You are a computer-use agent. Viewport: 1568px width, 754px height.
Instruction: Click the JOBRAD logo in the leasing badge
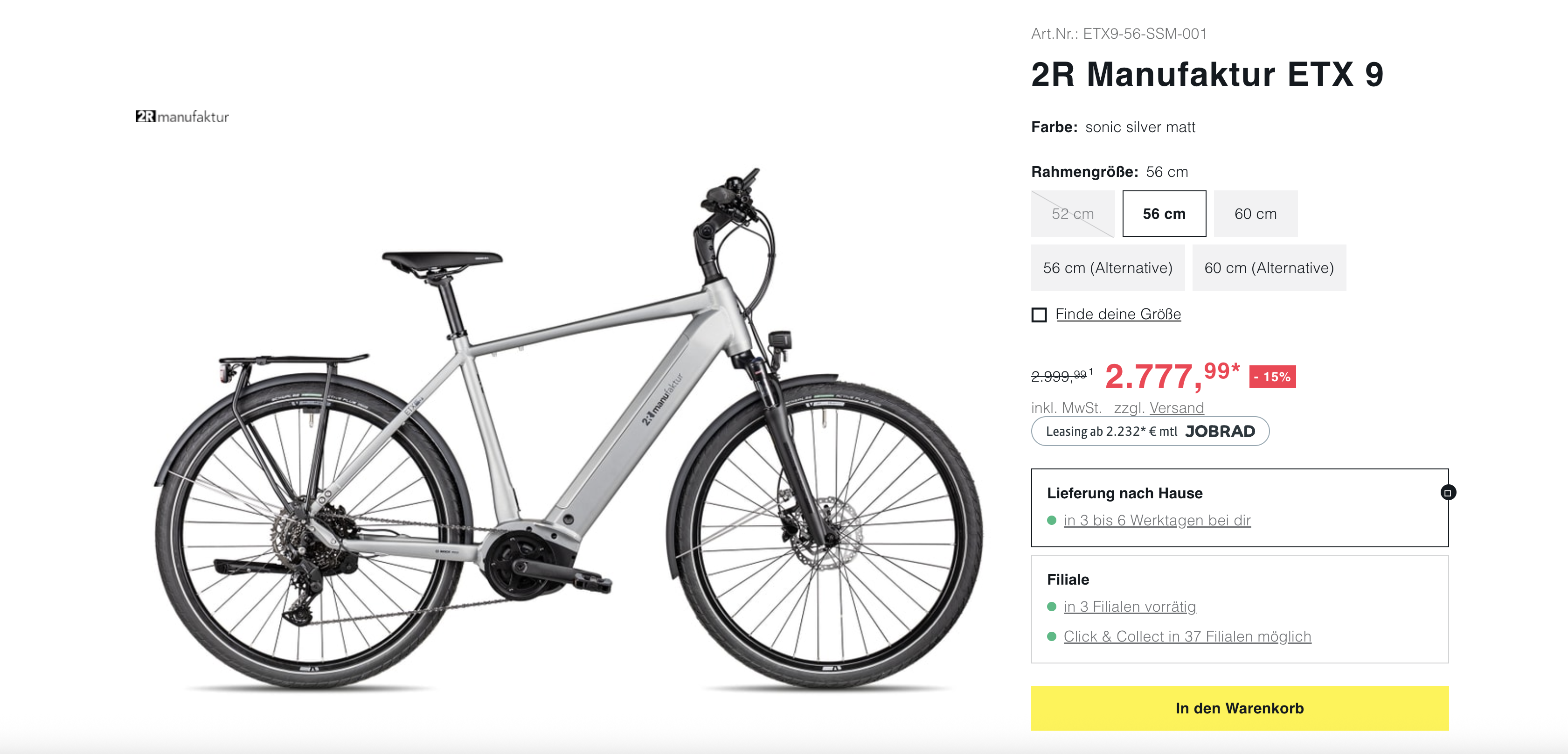click(1220, 431)
